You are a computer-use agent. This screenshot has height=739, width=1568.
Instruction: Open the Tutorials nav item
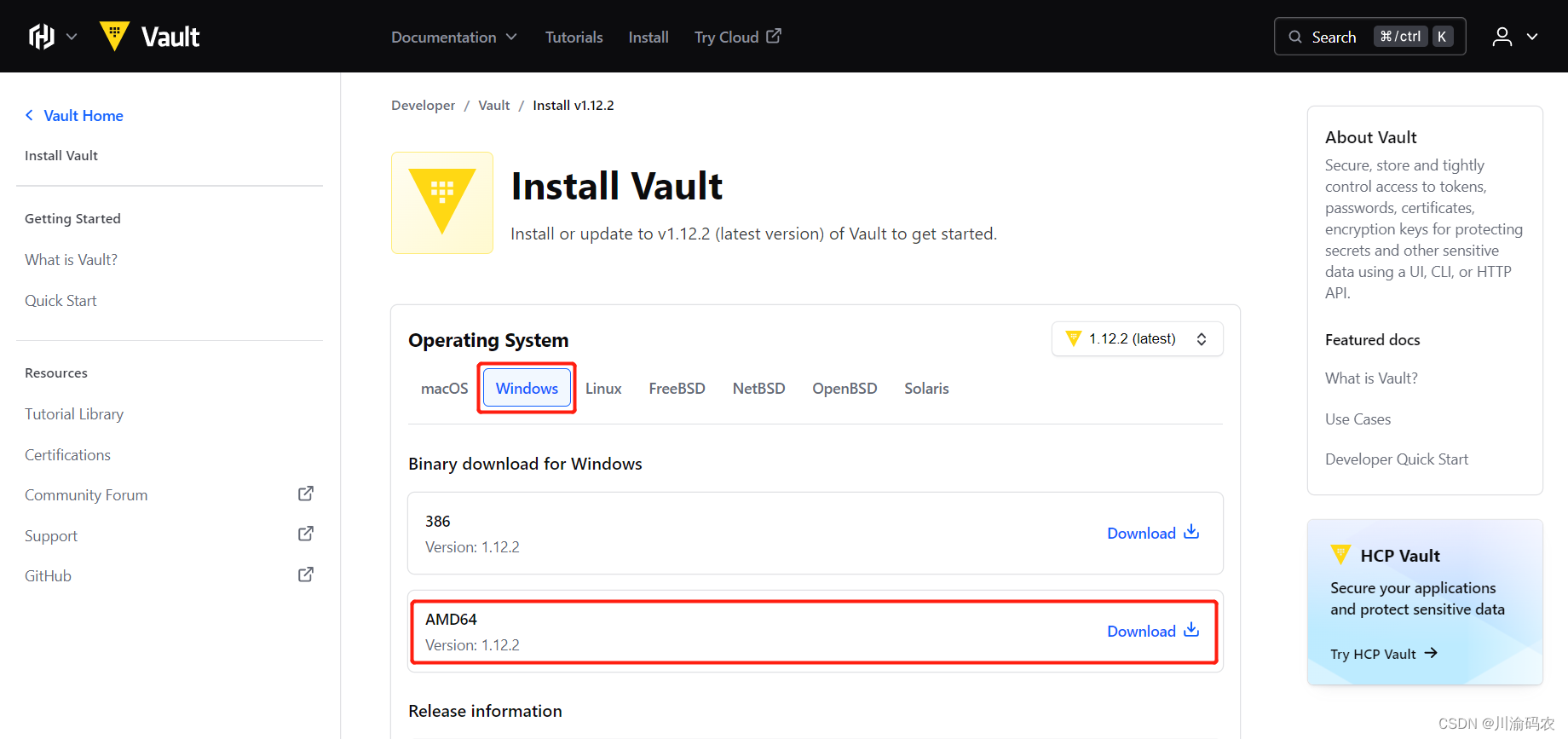[x=574, y=37]
